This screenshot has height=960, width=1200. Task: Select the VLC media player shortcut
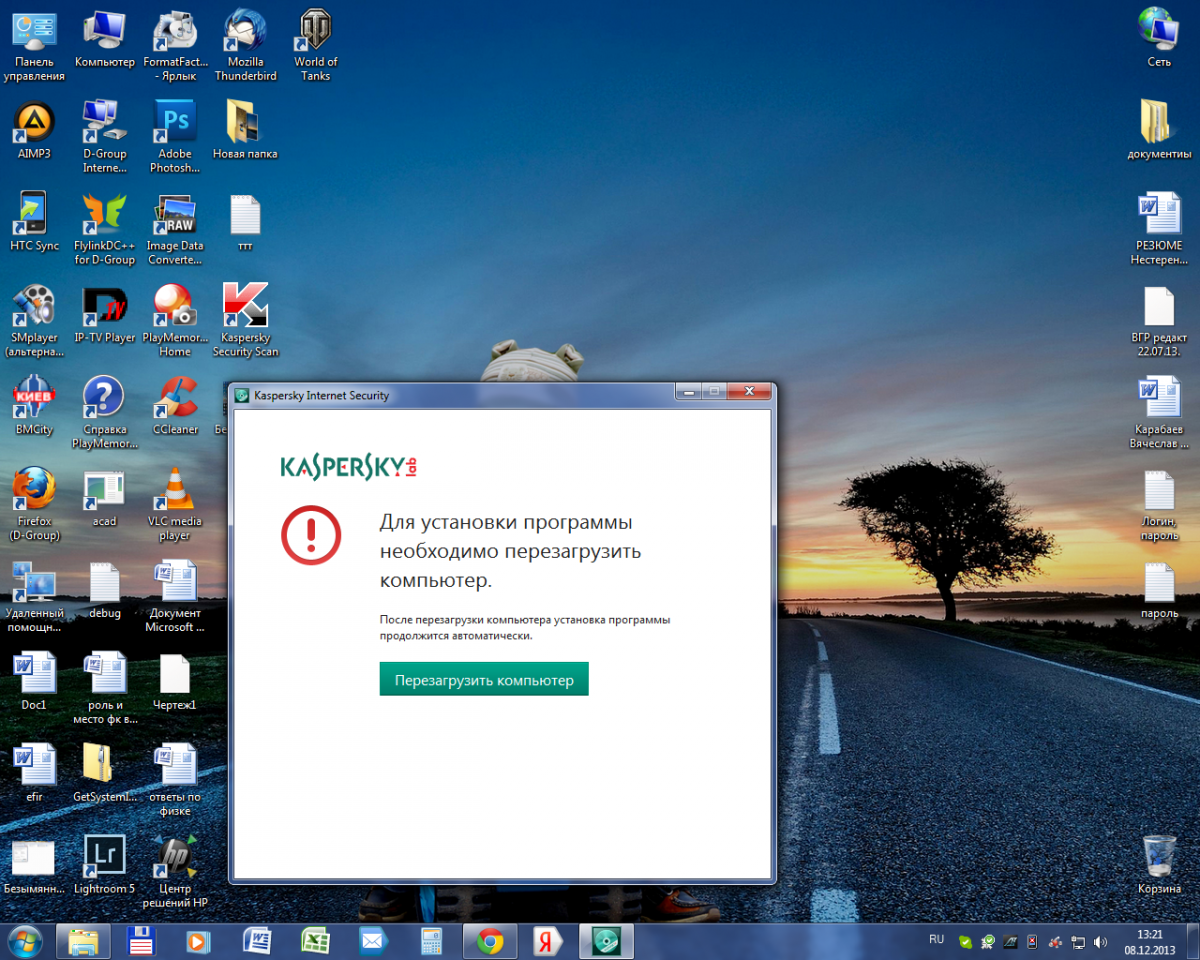[175, 505]
